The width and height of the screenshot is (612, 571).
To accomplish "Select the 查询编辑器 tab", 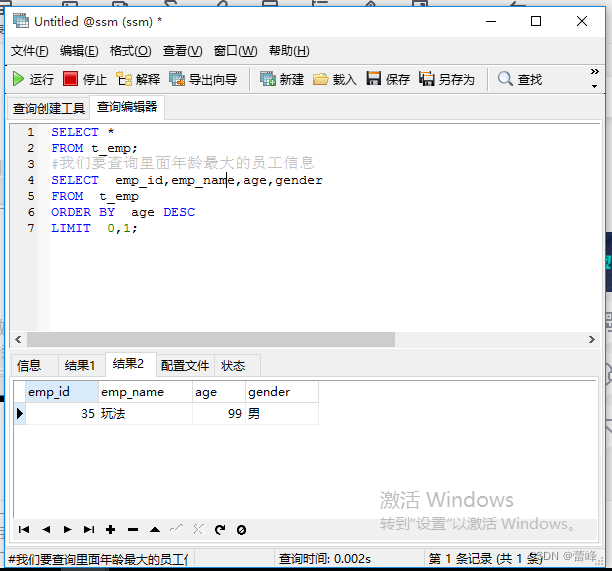I will (127, 107).
